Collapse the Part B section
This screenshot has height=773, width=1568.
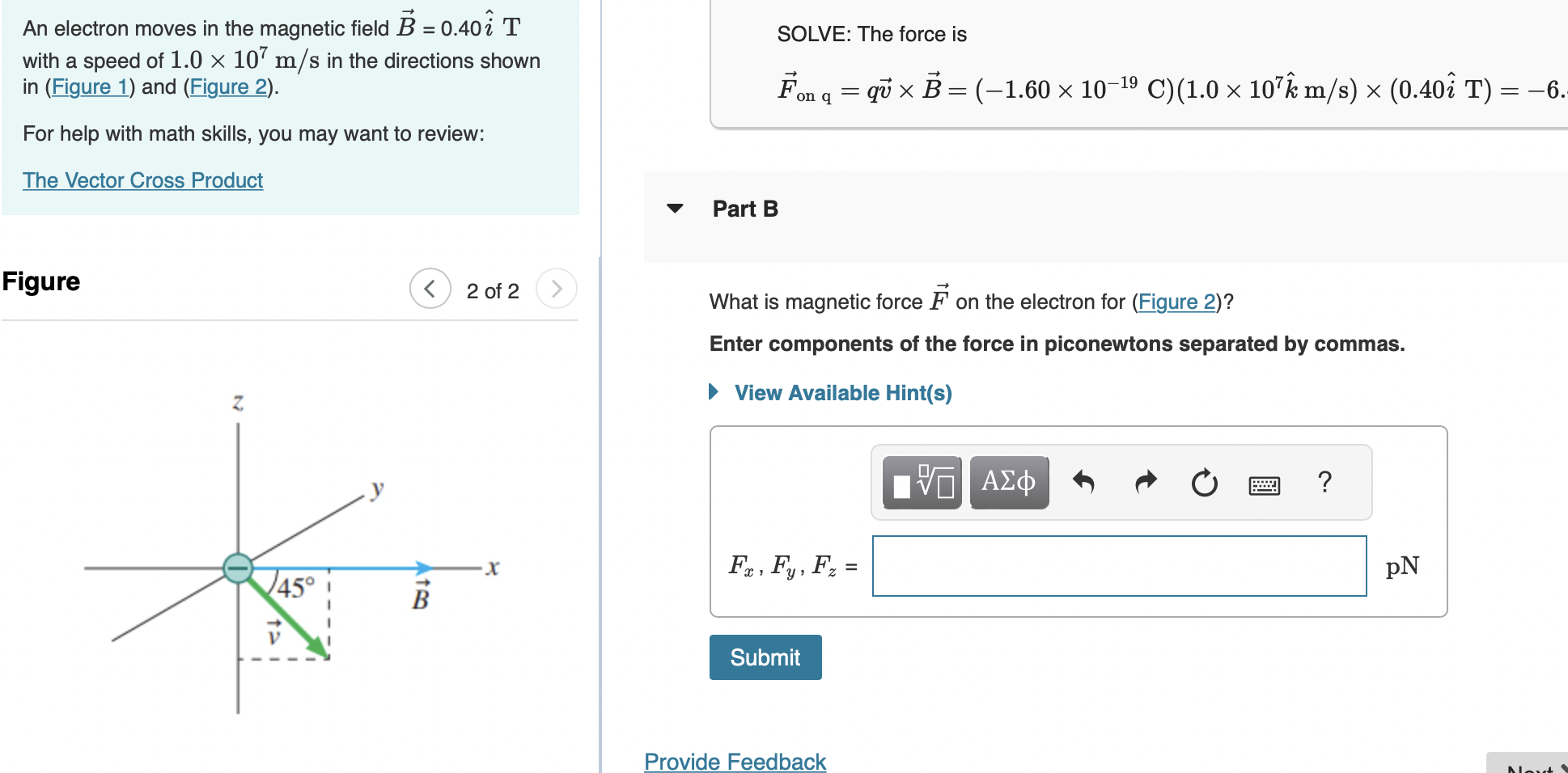click(x=676, y=209)
